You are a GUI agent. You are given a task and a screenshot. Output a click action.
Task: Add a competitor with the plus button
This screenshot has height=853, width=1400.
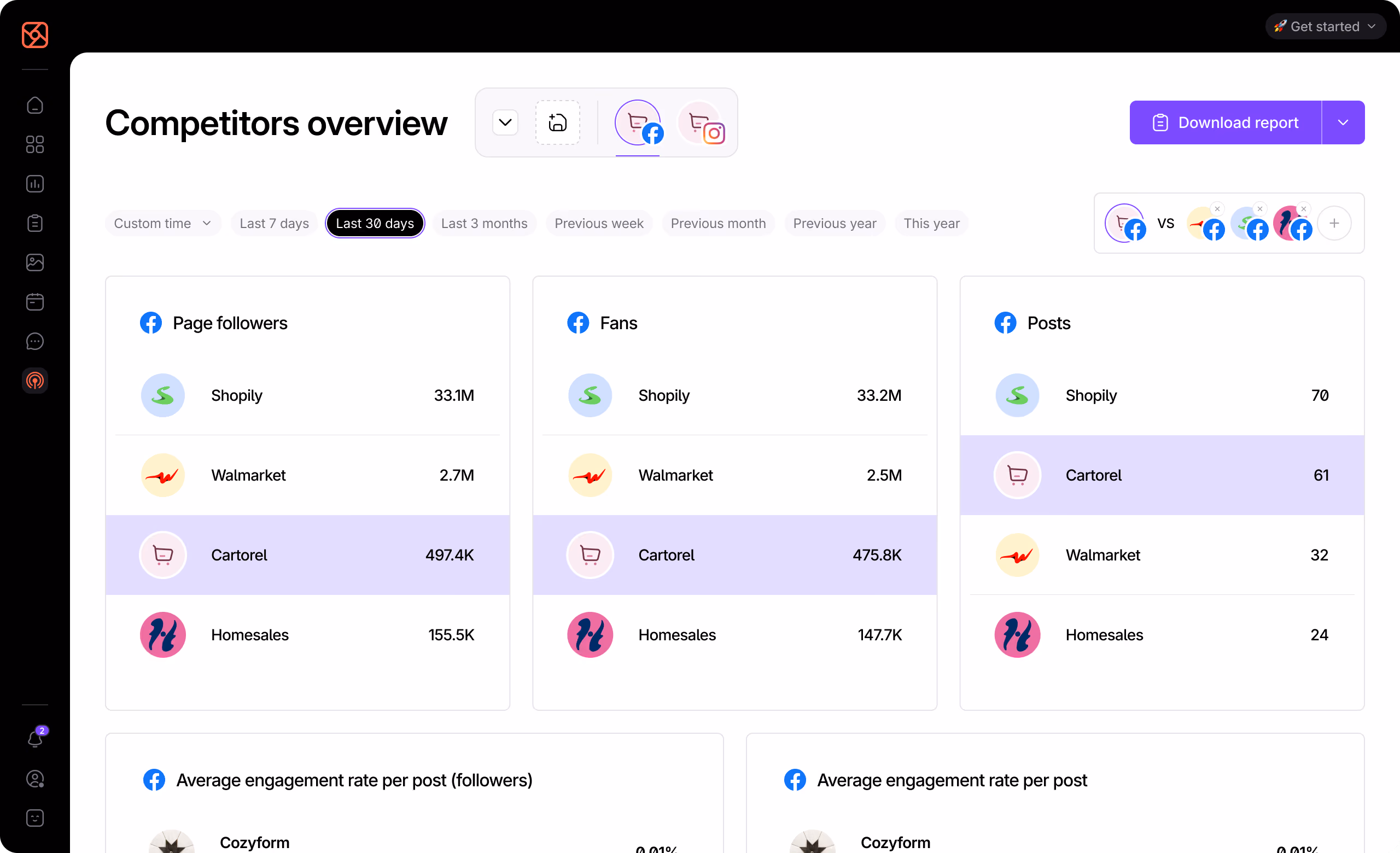[x=1334, y=223]
